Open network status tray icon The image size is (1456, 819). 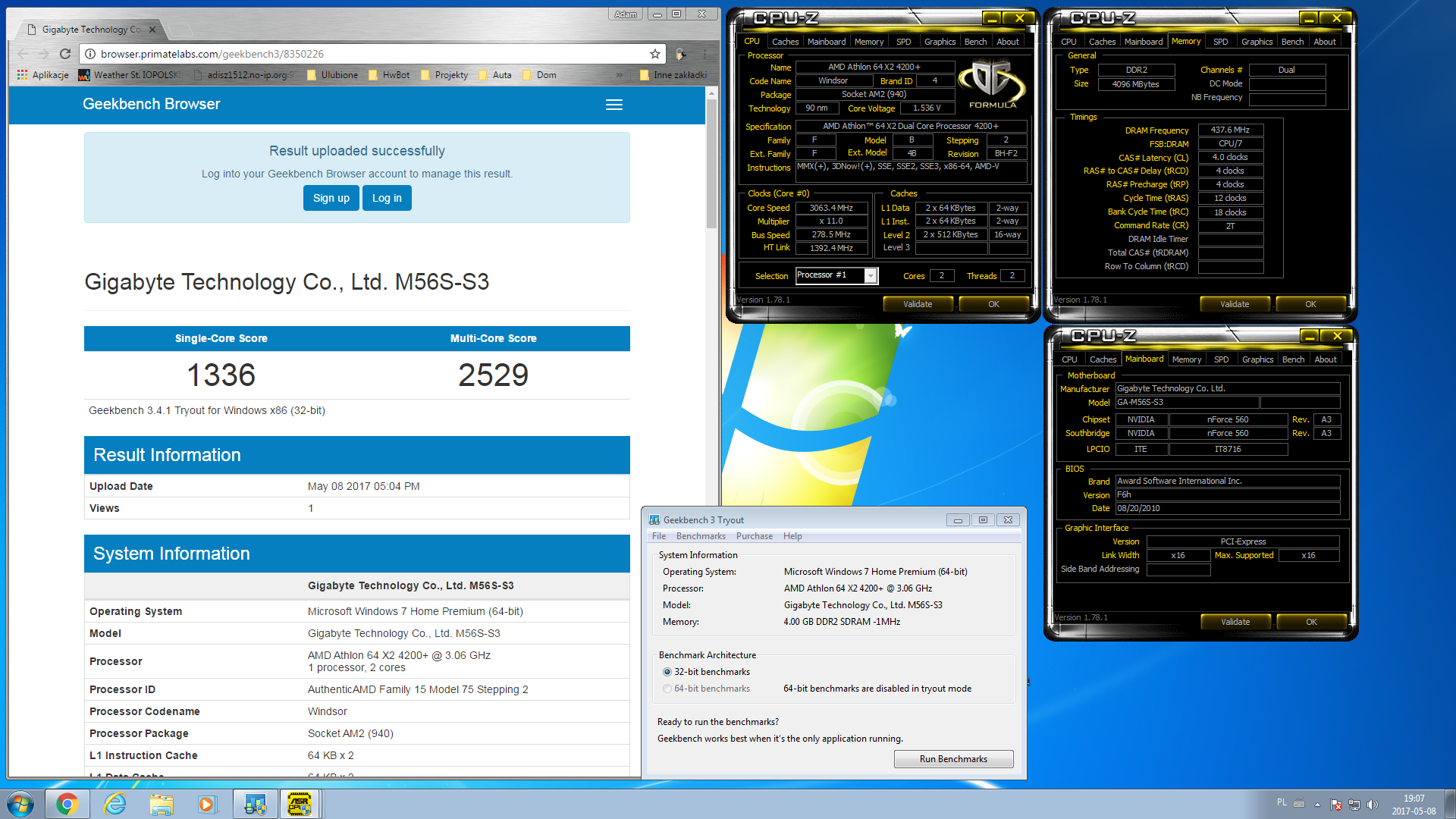pos(1354,805)
